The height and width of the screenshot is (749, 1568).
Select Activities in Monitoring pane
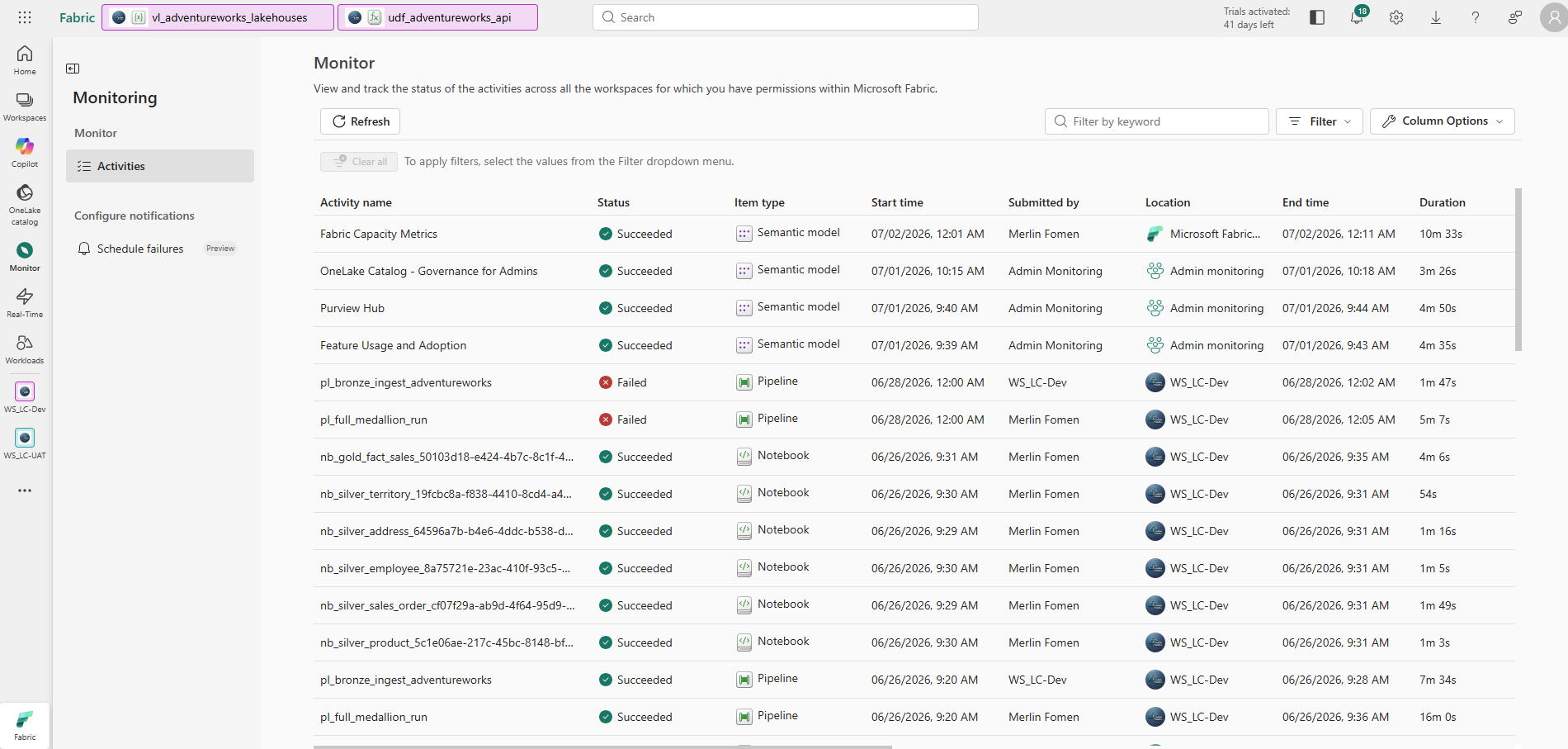[160, 166]
